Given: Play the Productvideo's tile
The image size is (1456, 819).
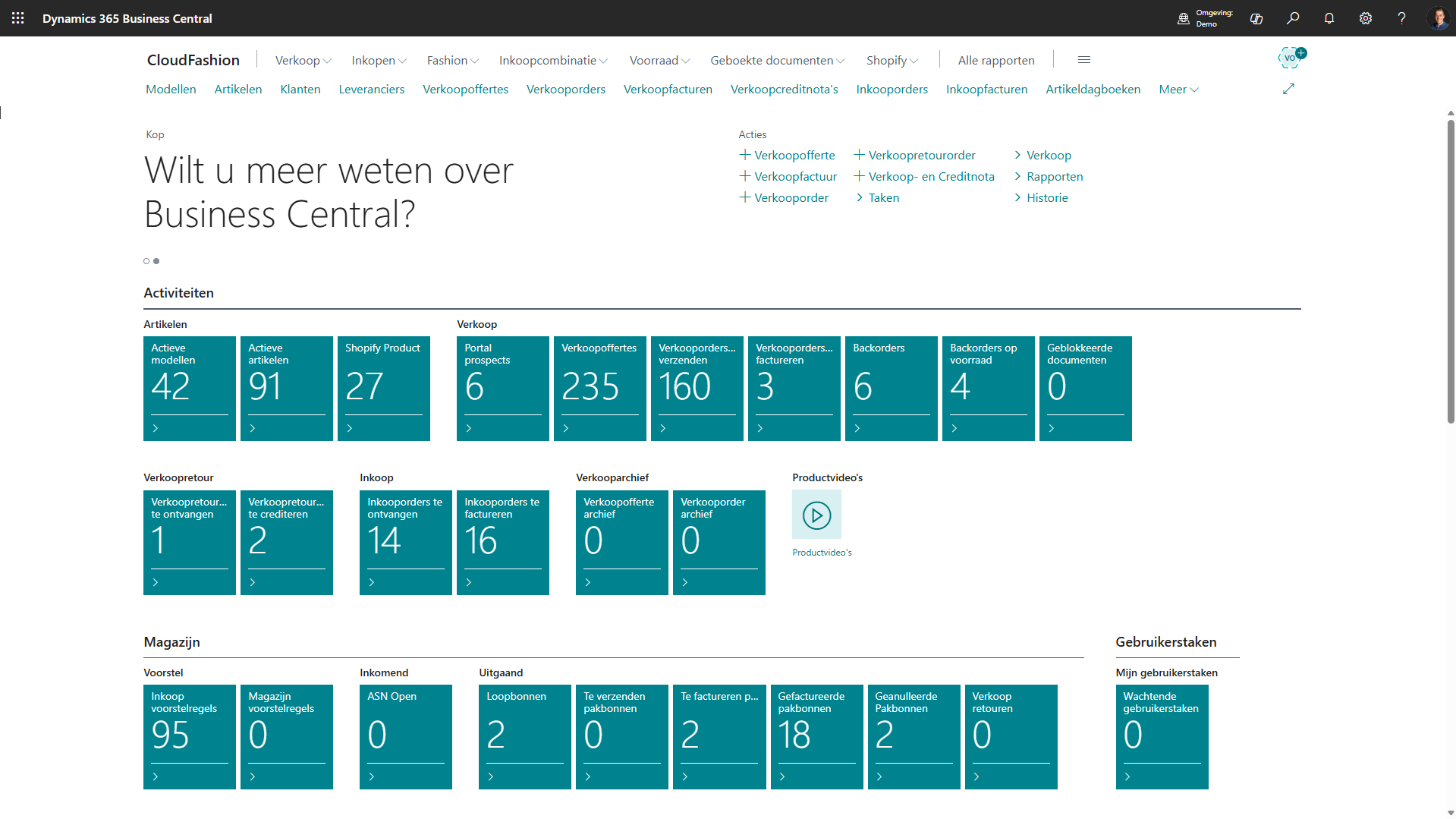Looking at the screenshot, I should (x=816, y=515).
